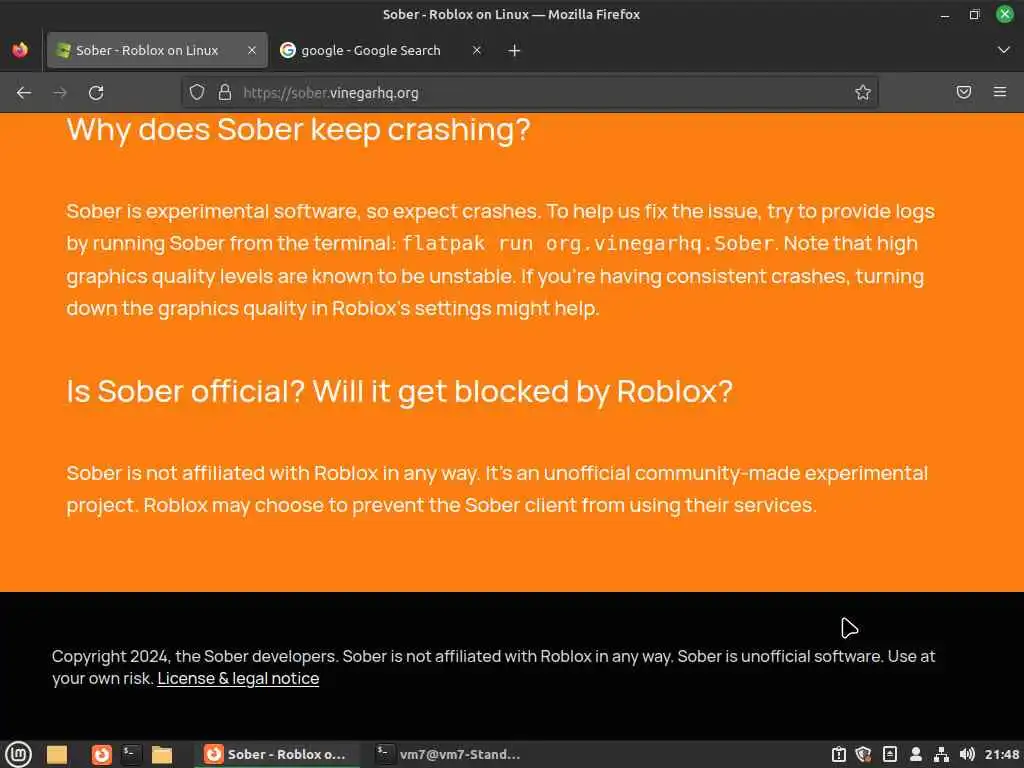The height and width of the screenshot is (768, 1024).
Task: Open the License & legal notice link
Action: coord(238,679)
